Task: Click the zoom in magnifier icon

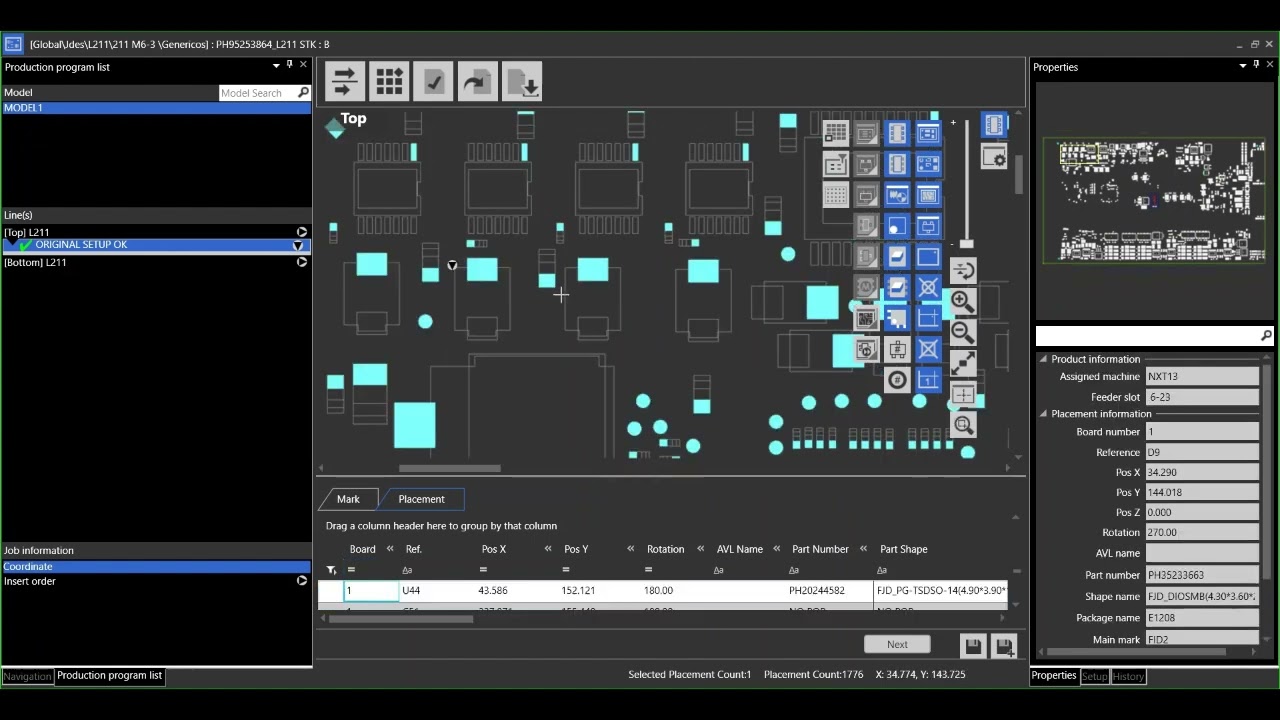Action: tap(962, 301)
